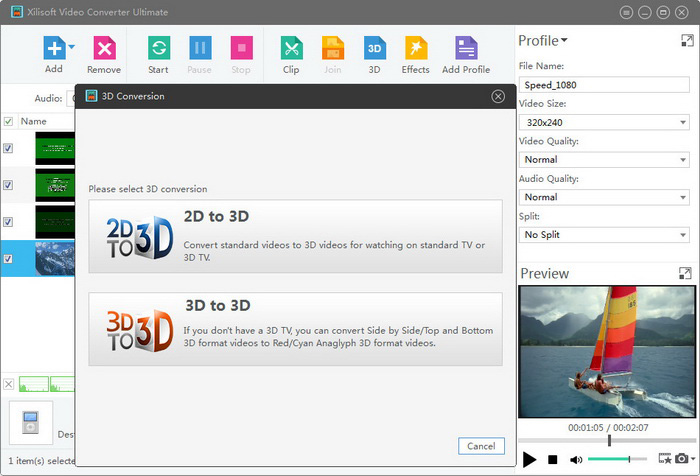The height and width of the screenshot is (476, 700).
Task: Toggle the select-all checkbox beside Name
Action: pyautogui.click(x=8, y=121)
